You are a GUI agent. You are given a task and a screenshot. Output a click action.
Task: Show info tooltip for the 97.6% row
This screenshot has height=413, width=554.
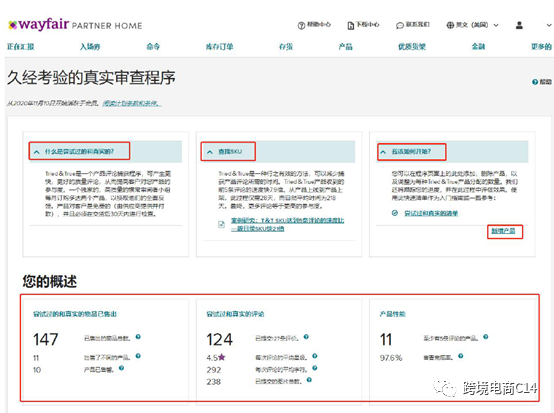461,356
